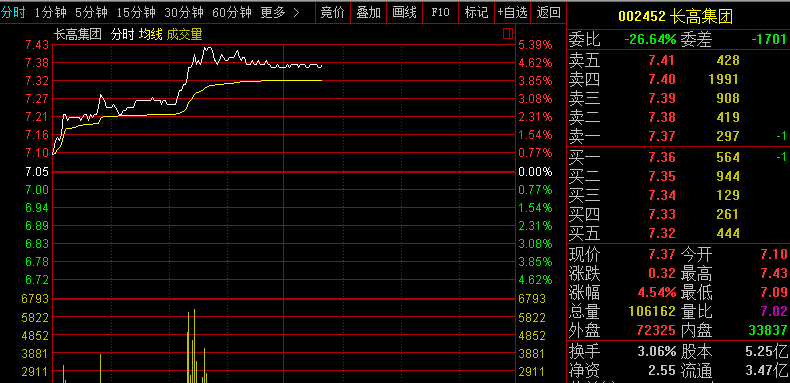Screen dimensions: 790x383
Task: Select the 1分钟 timeframe tab
Action: [x=50, y=13]
